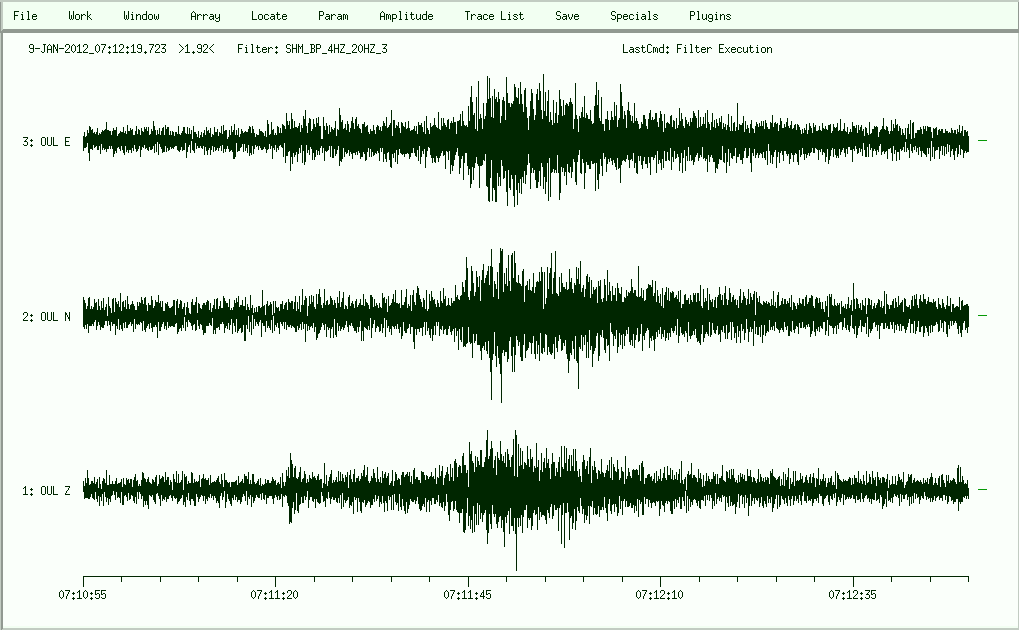The height and width of the screenshot is (630, 1019).
Task: Open the Param menu
Action: 333,16
